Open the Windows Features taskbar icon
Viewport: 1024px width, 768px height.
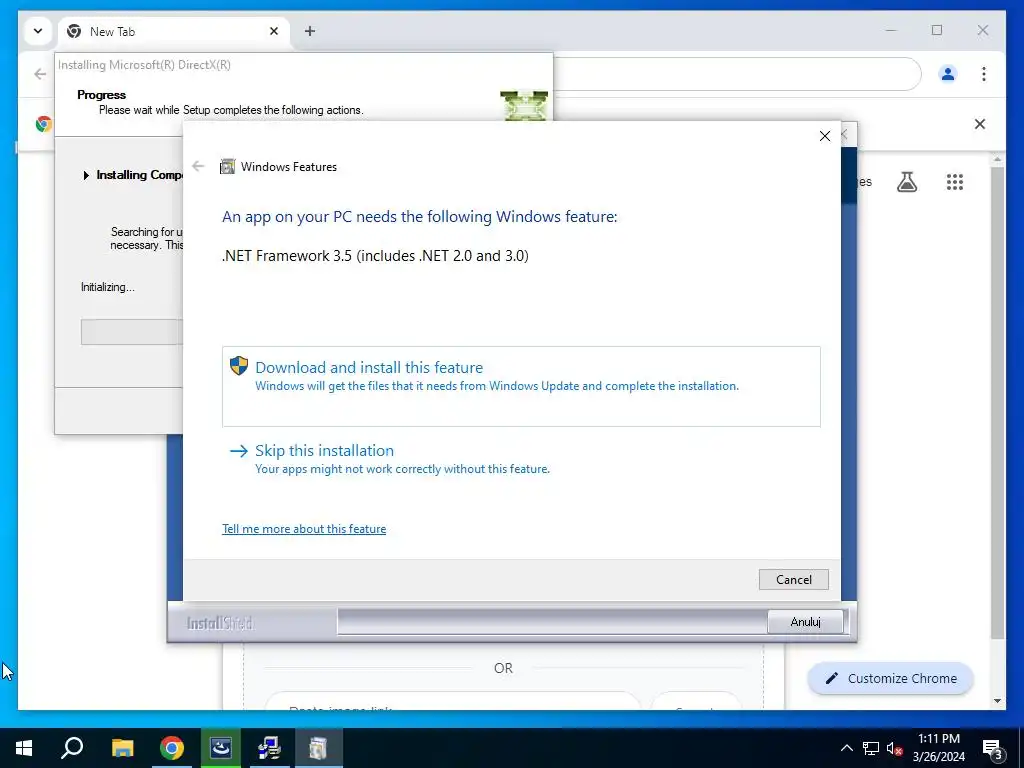318,748
